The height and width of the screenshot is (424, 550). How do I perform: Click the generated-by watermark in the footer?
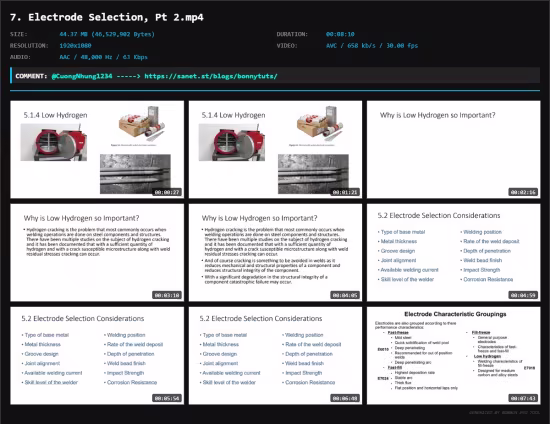tap(504, 413)
